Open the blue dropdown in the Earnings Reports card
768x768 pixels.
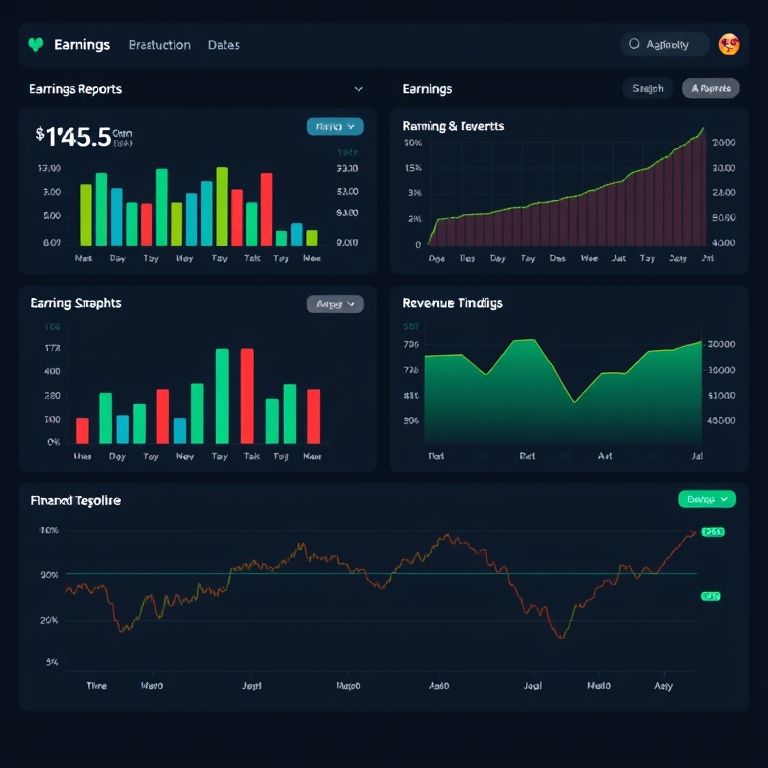click(x=334, y=127)
